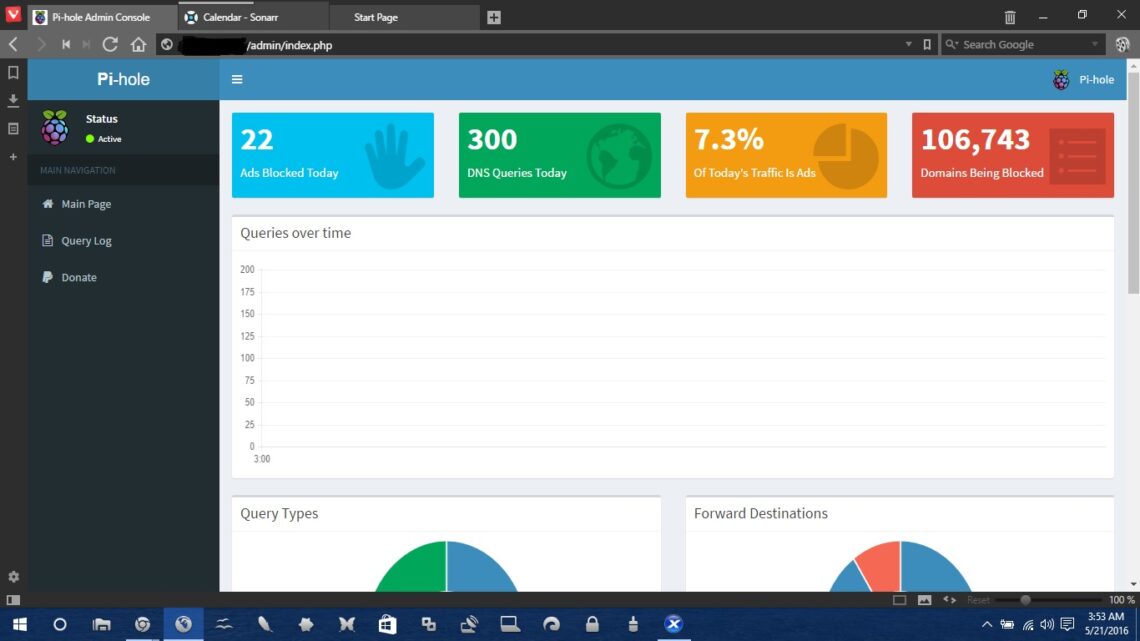
Task: Open the Notes panel icon
Action: click(x=13, y=129)
